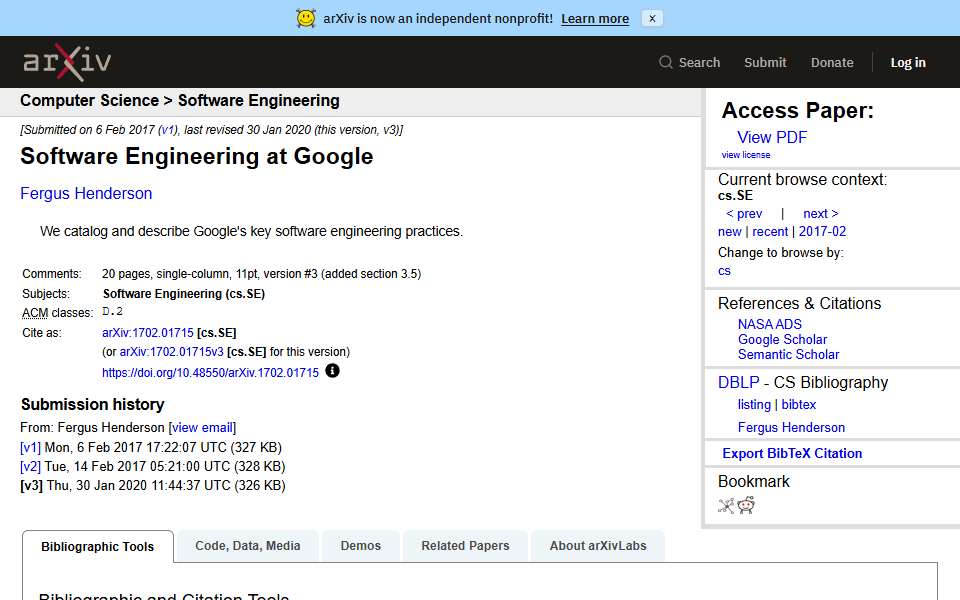
Task: Click the DOI info icon
Action: click(x=332, y=371)
